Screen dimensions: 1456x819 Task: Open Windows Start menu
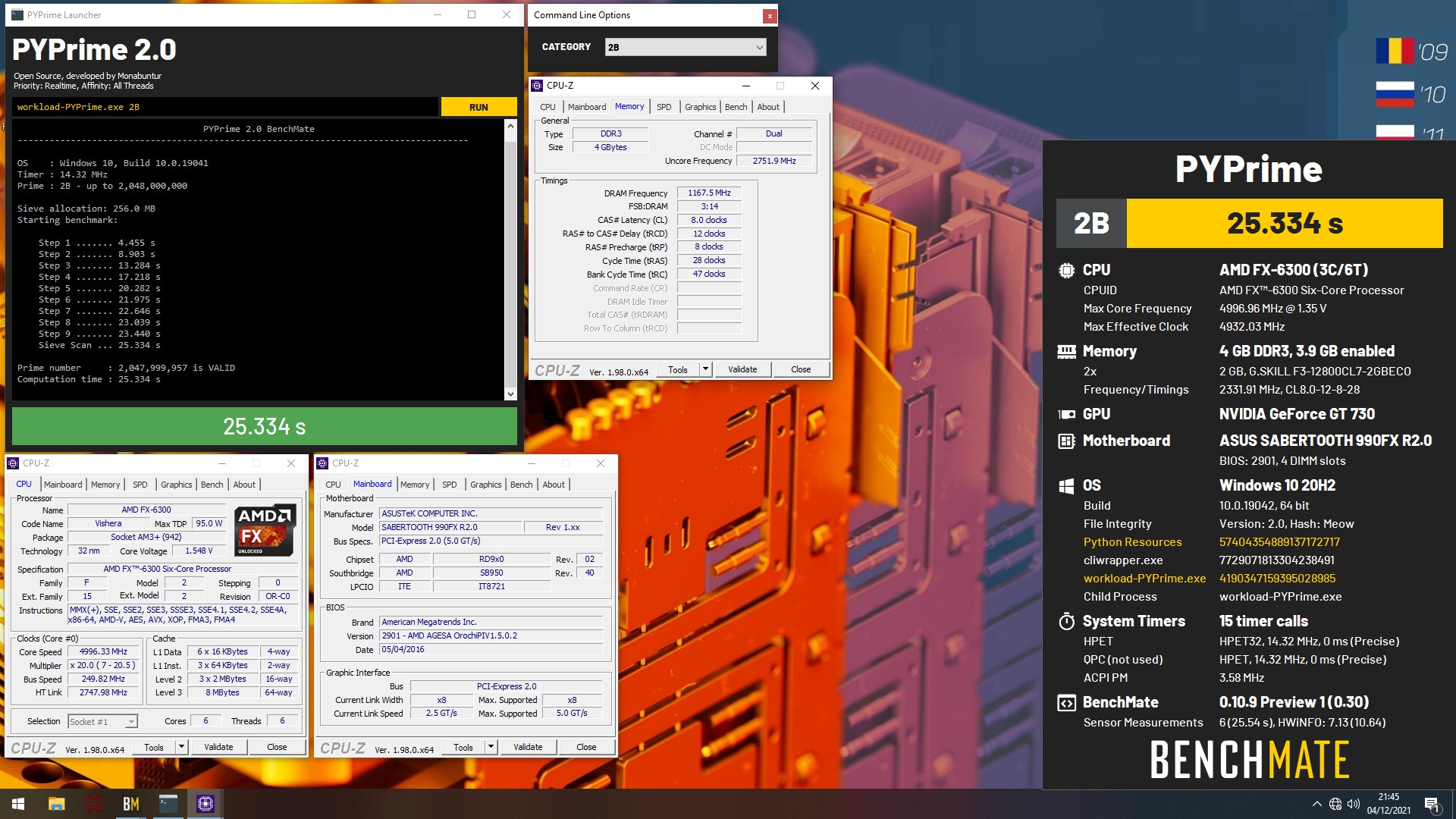tap(18, 804)
